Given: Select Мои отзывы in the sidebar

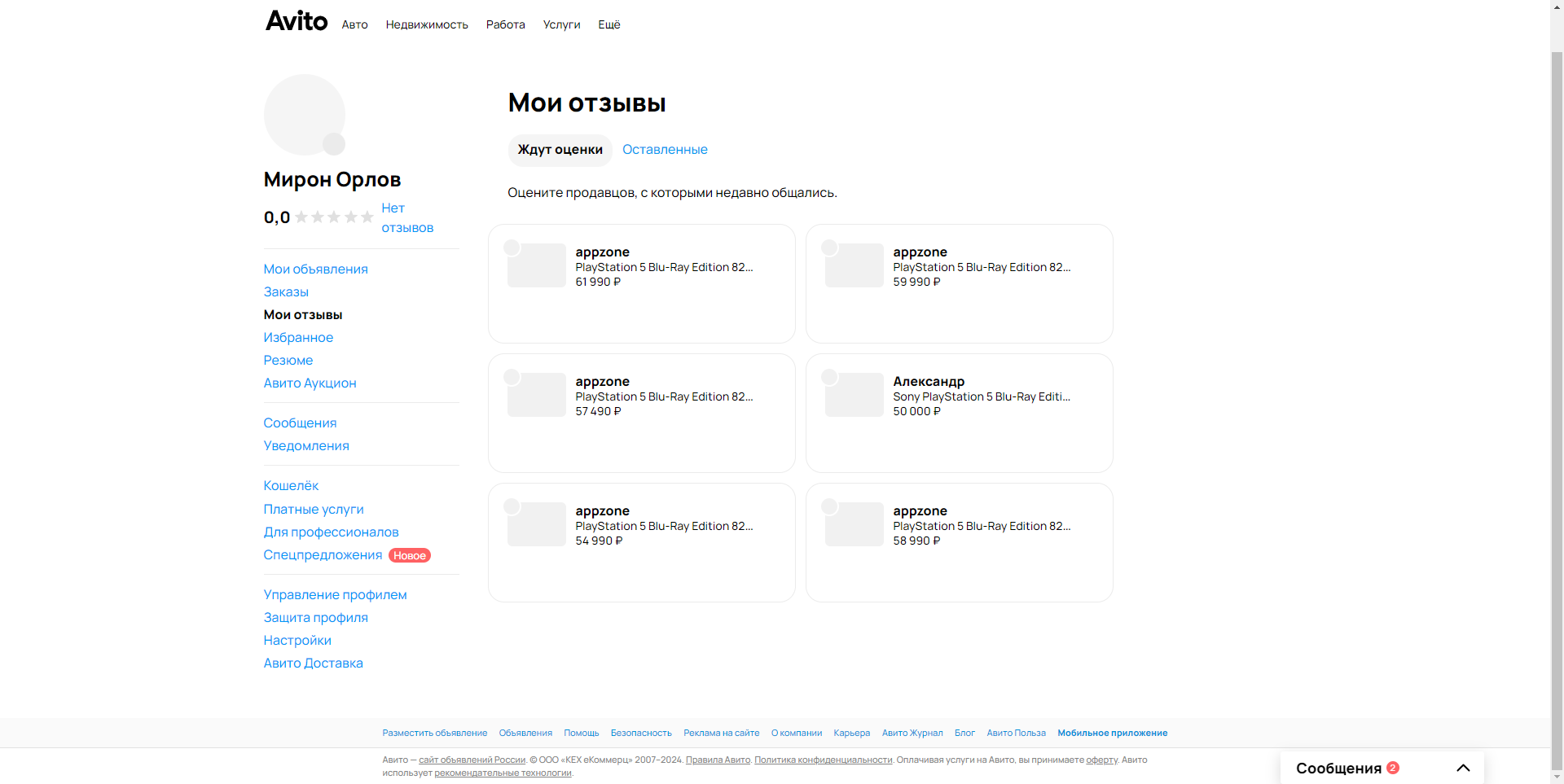Looking at the screenshot, I should click(303, 315).
